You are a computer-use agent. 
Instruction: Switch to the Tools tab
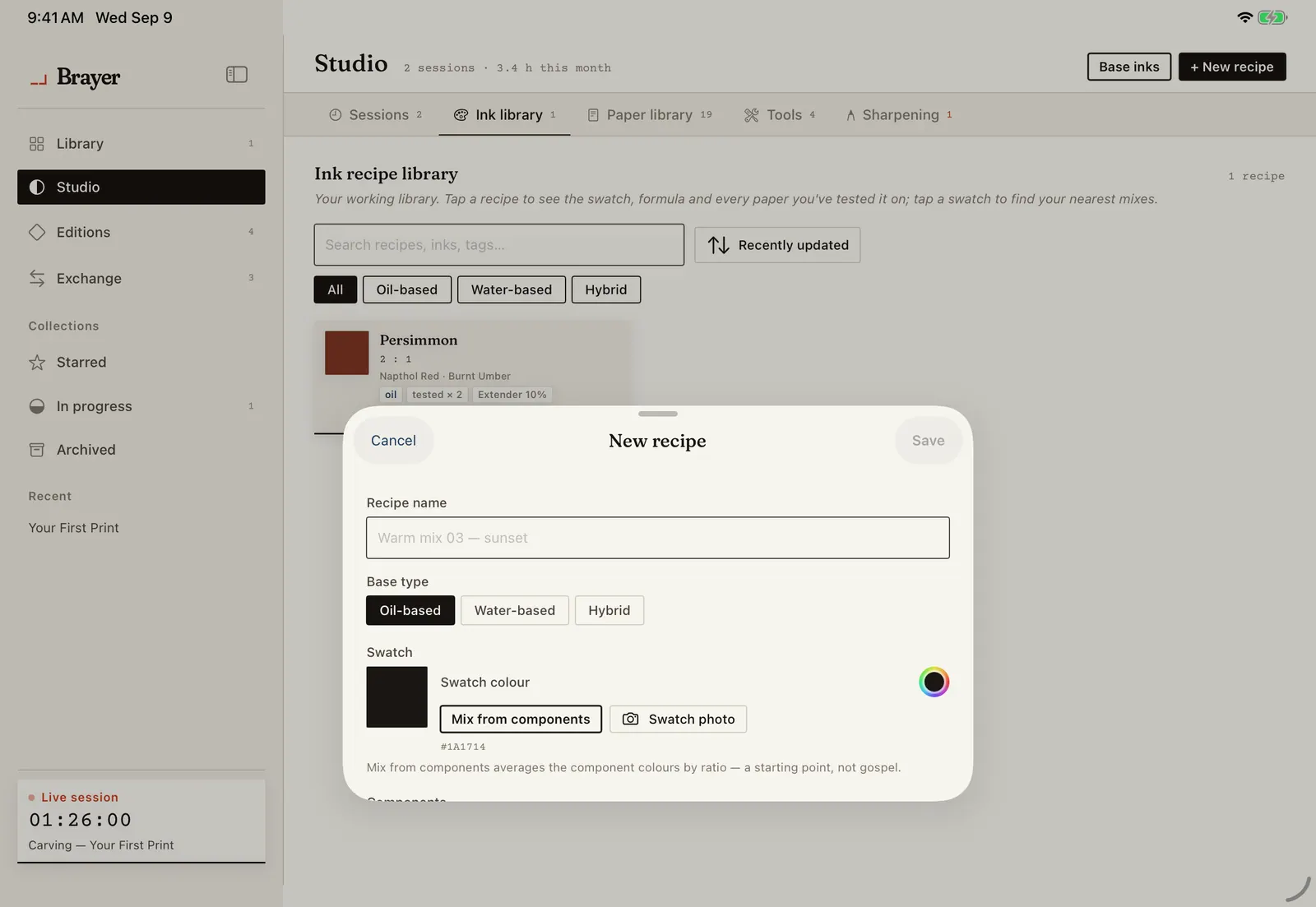[779, 115]
